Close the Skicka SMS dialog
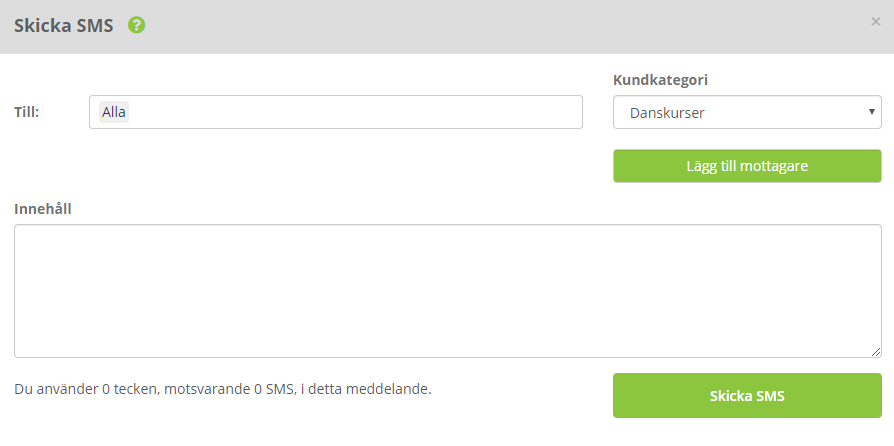 876,22
